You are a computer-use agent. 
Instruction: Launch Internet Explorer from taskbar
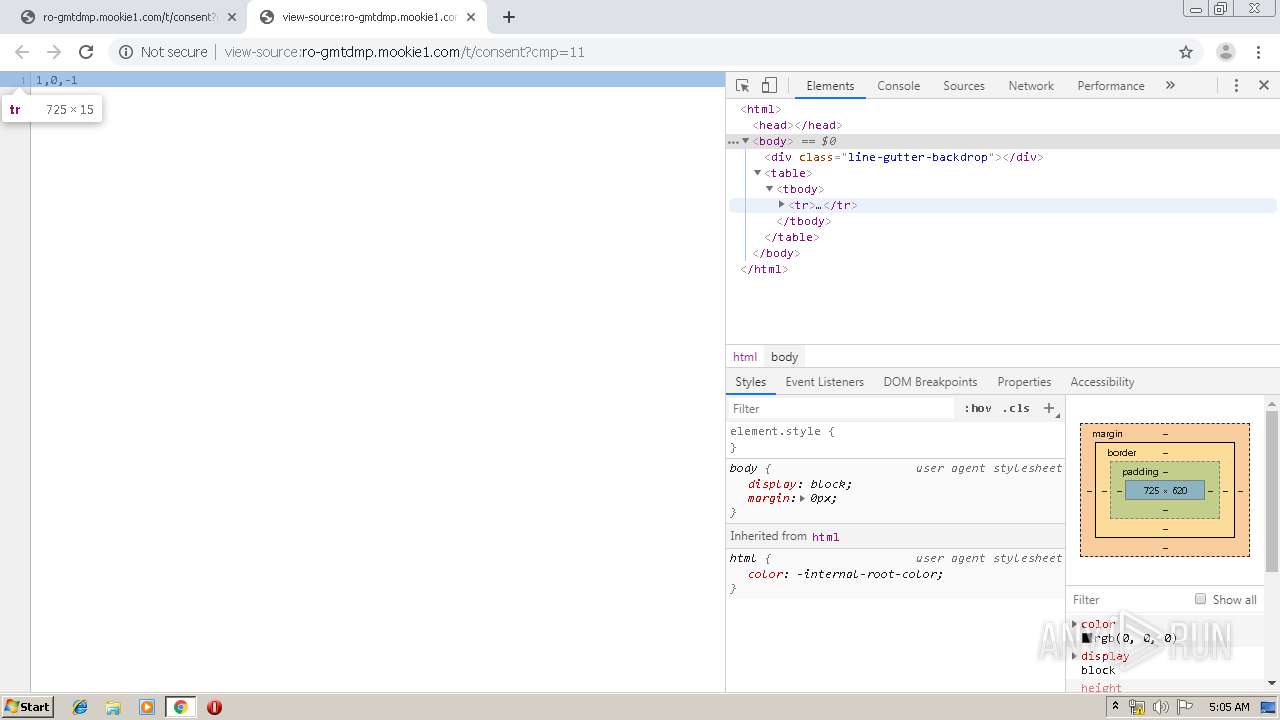click(x=80, y=707)
